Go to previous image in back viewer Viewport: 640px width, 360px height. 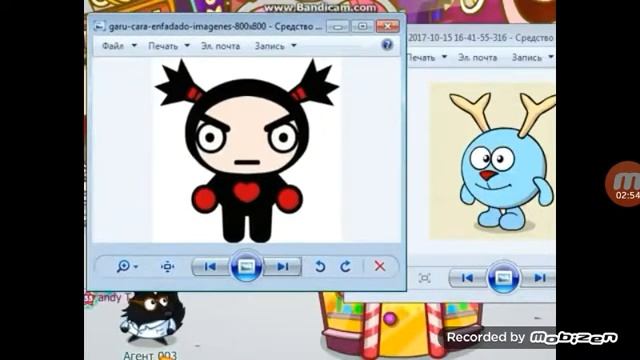click(467, 278)
